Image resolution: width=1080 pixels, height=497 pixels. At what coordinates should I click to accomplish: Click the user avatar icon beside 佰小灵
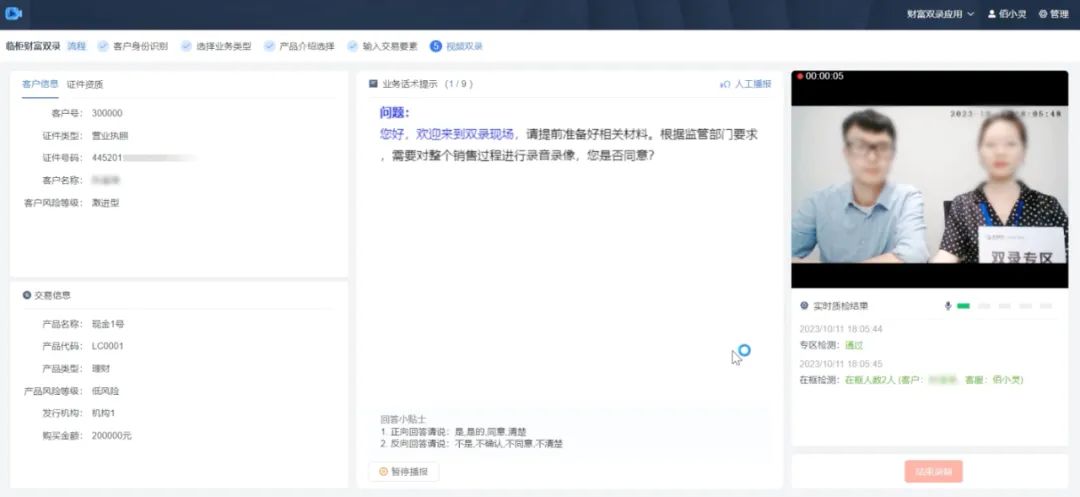992,14
